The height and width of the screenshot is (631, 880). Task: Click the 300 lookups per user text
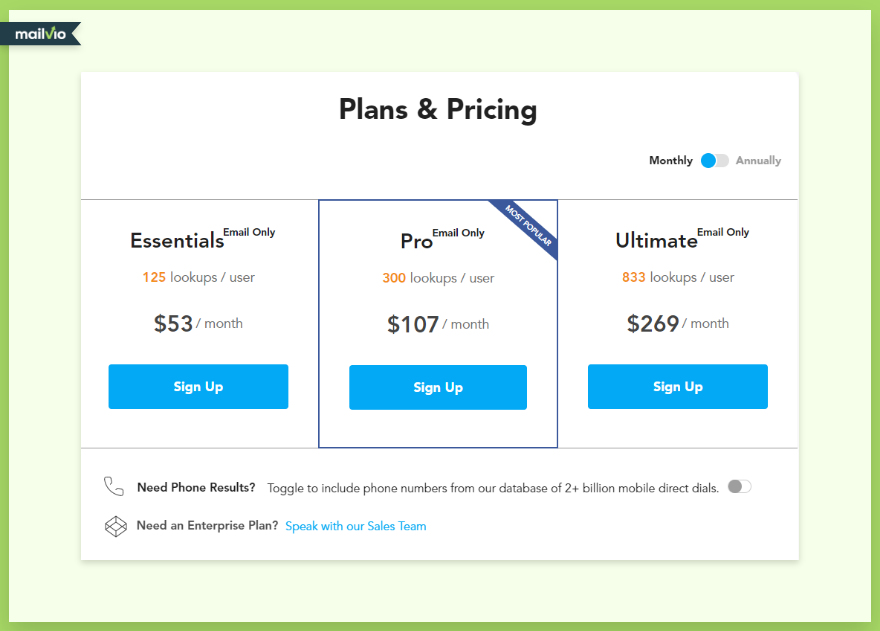pyautogui.click(x=438, y=278)
